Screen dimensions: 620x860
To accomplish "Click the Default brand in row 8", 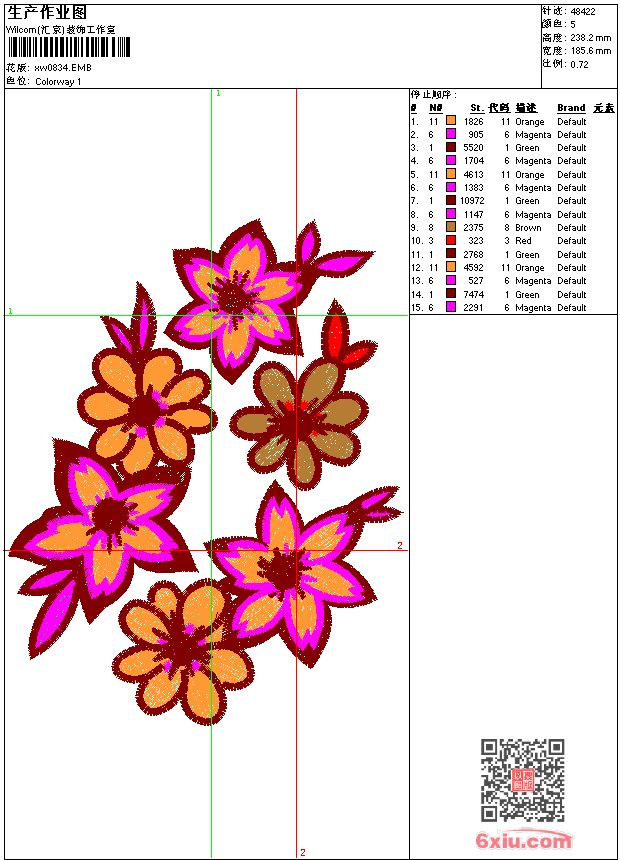I will (572, 215).
